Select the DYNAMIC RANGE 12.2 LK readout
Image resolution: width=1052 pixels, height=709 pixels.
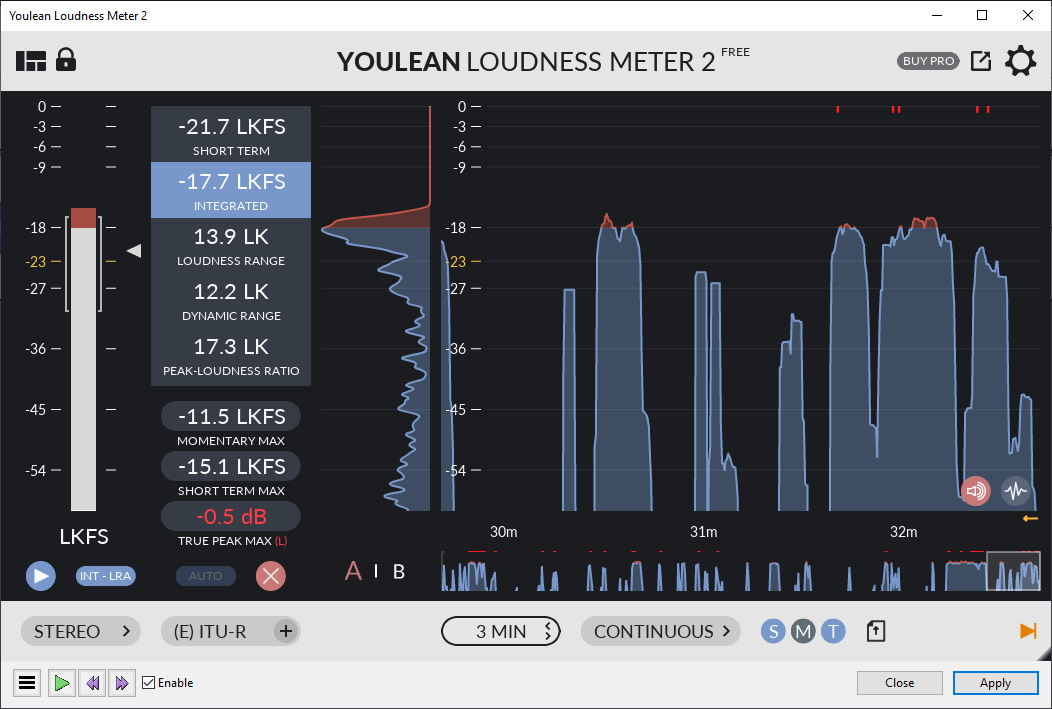(x=231, y=301)
